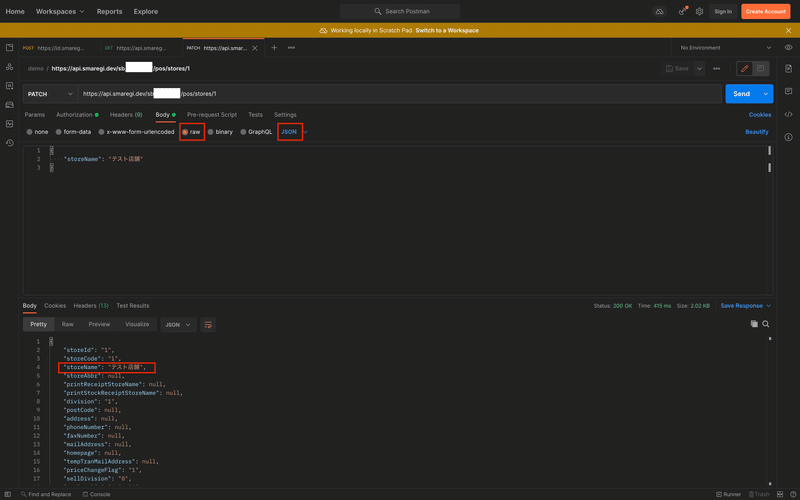
Task: Open two-pane layout icon in the status bar
Action: pos(780,494)
